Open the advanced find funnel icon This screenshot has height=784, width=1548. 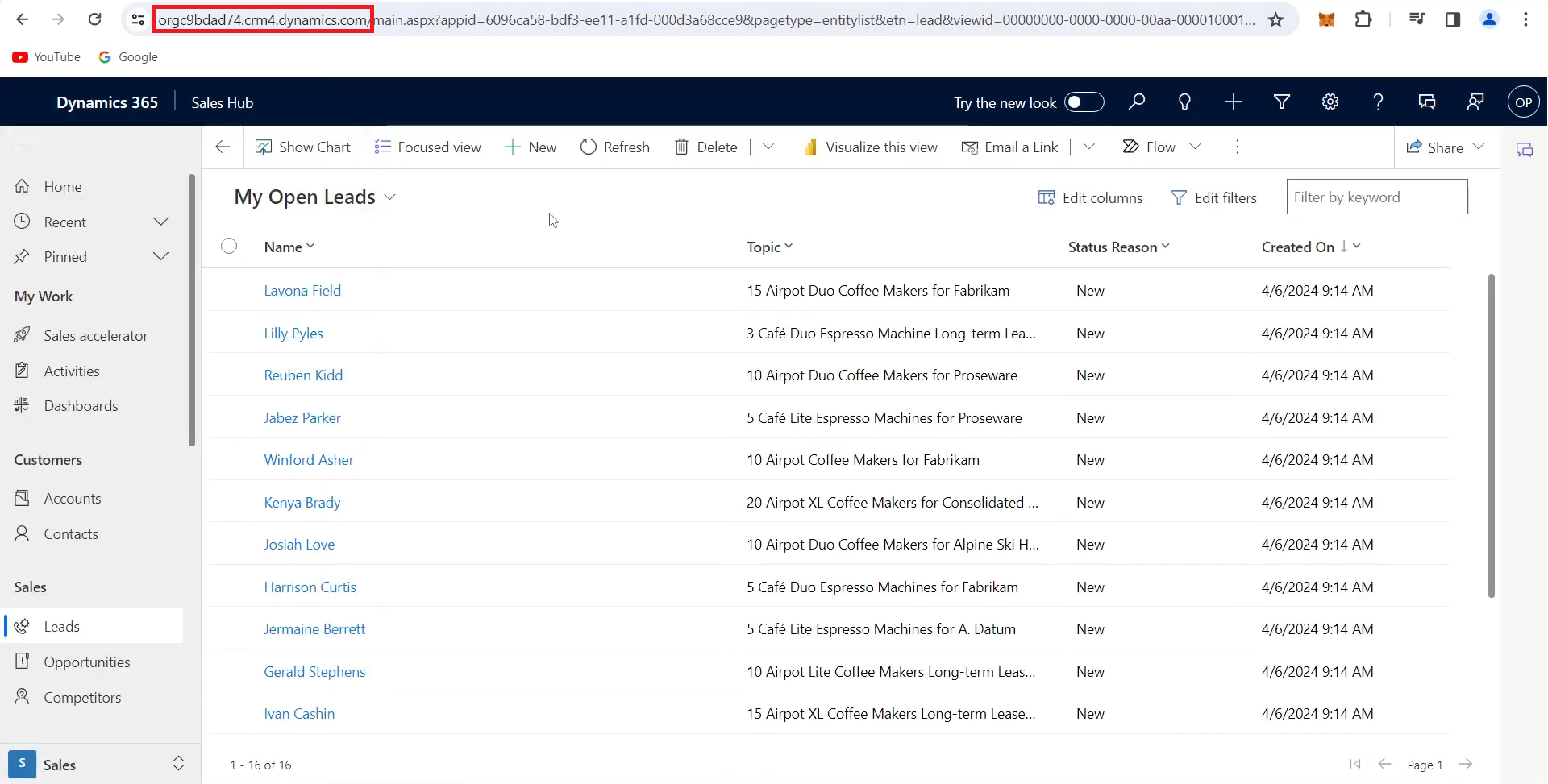(x=1281, y=102)
